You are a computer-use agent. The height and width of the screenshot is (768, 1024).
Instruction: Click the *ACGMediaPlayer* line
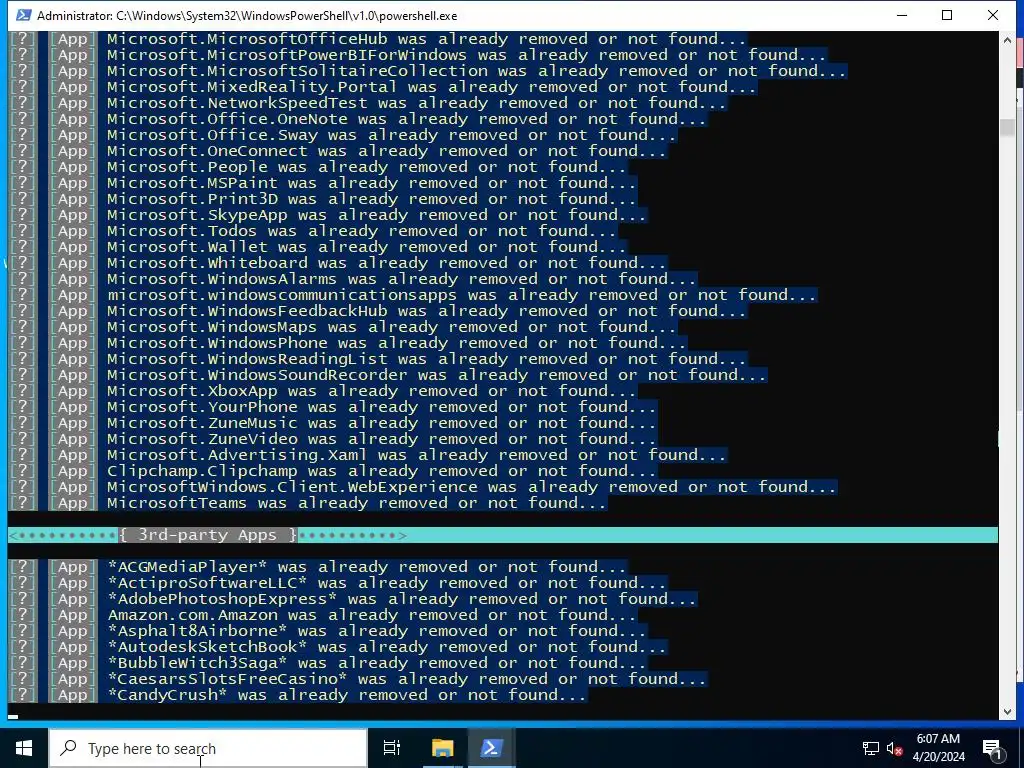318,567
